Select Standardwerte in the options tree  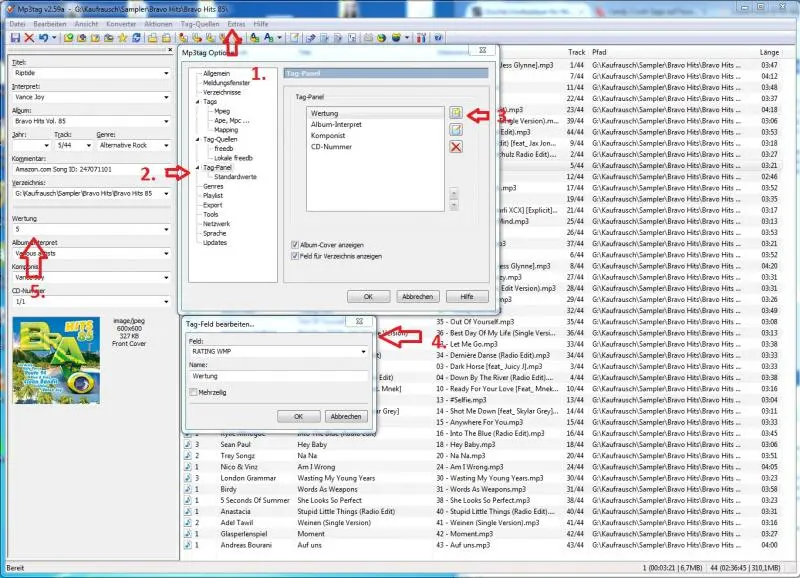tap(234, 176)
